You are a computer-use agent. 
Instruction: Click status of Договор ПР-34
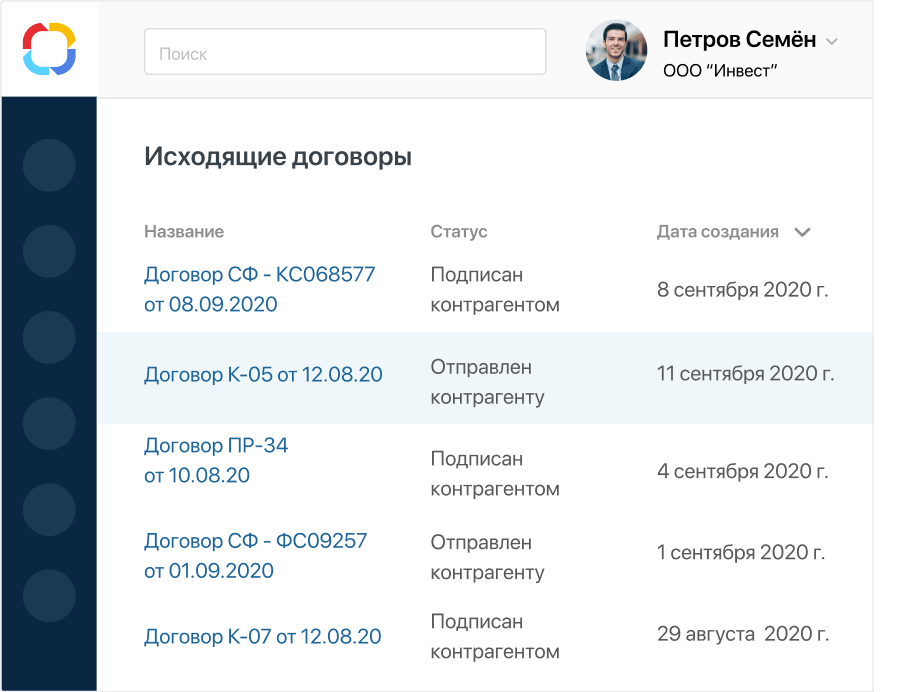[495, 474]
